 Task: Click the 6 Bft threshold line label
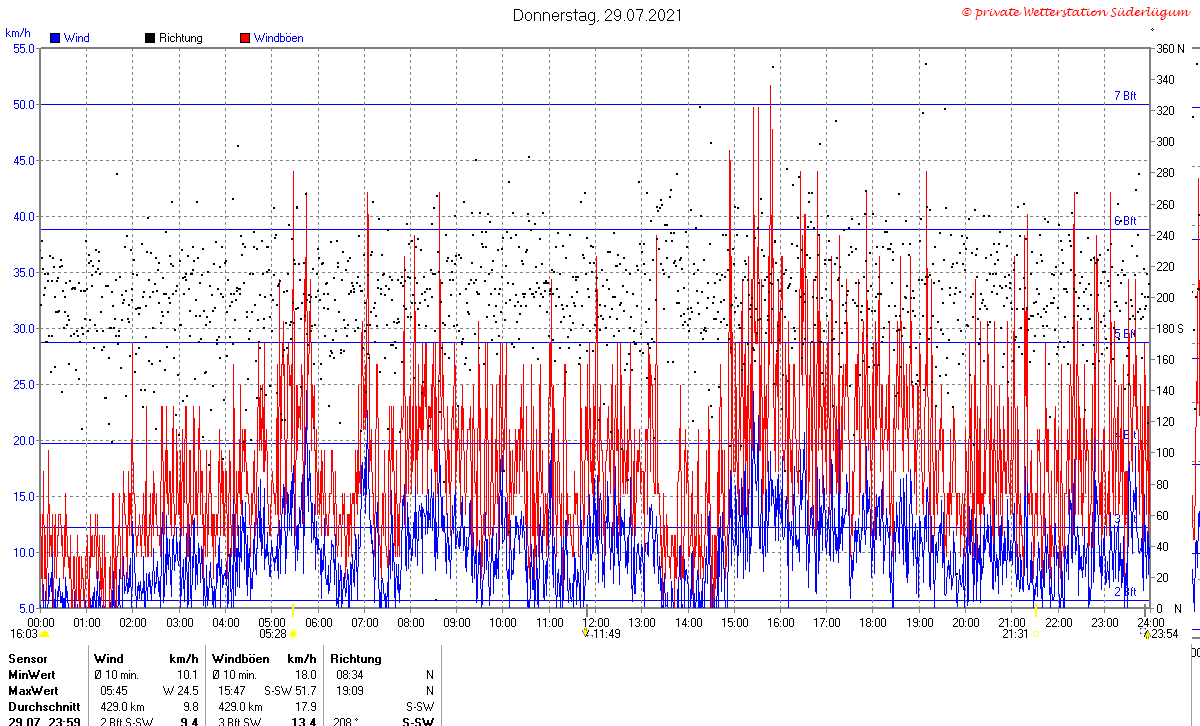coord(1125,221)
